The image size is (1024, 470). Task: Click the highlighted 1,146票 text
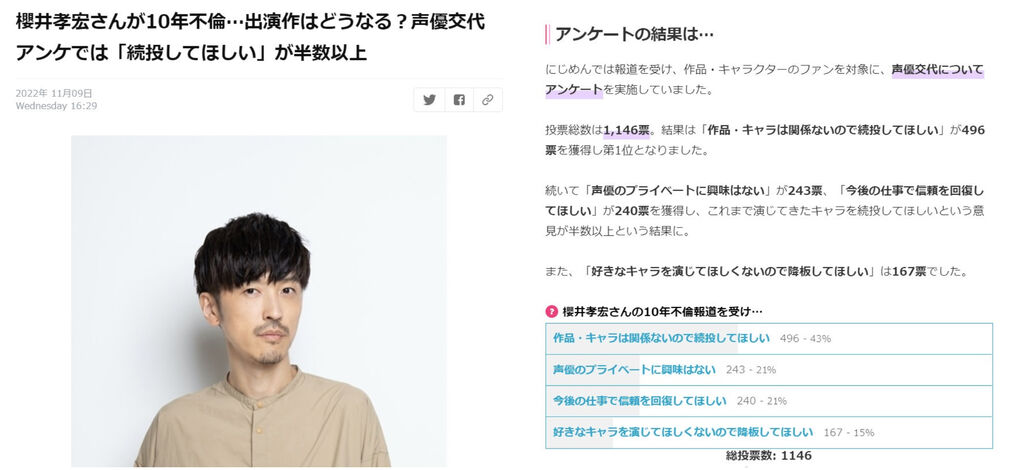point(626,130)
